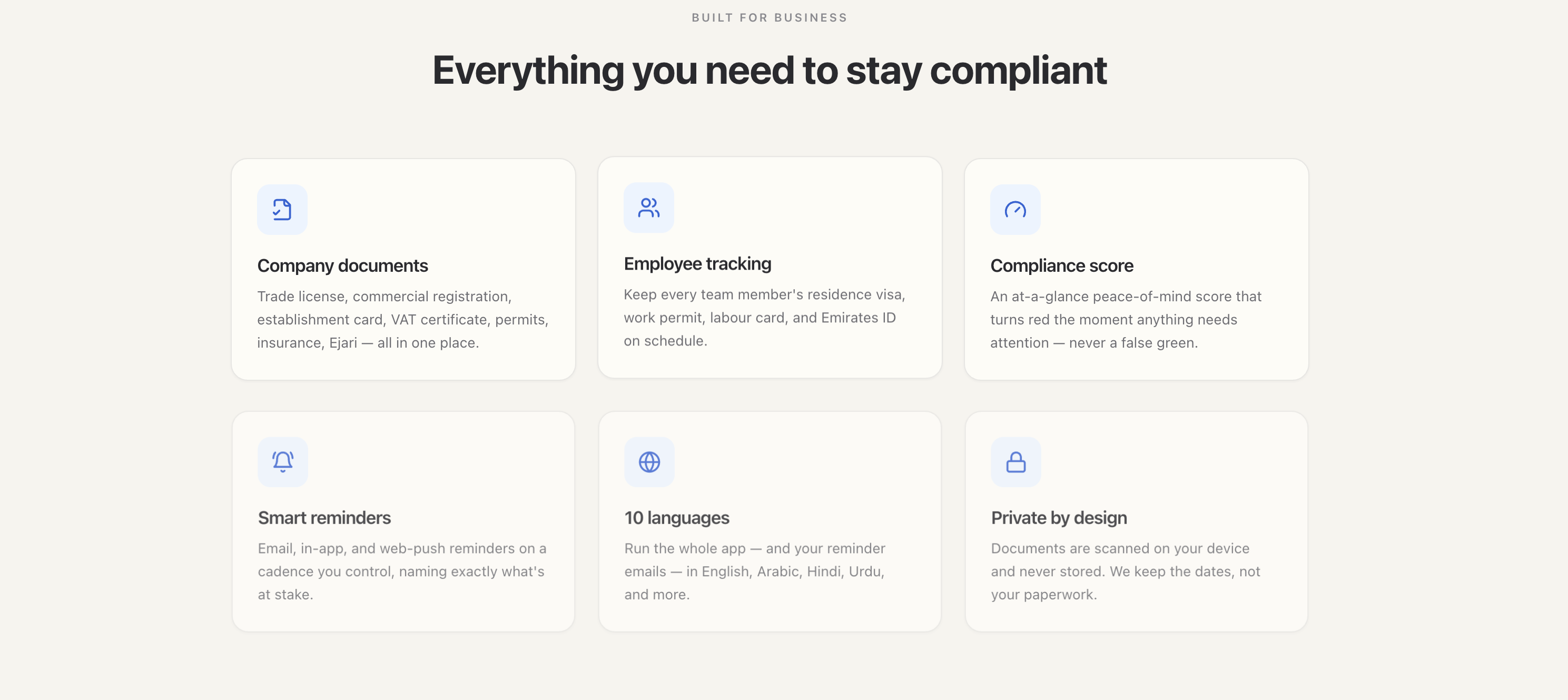Click the "BUILT FOR BUSINESS" eyebrow label

click(x=770, y=18)
